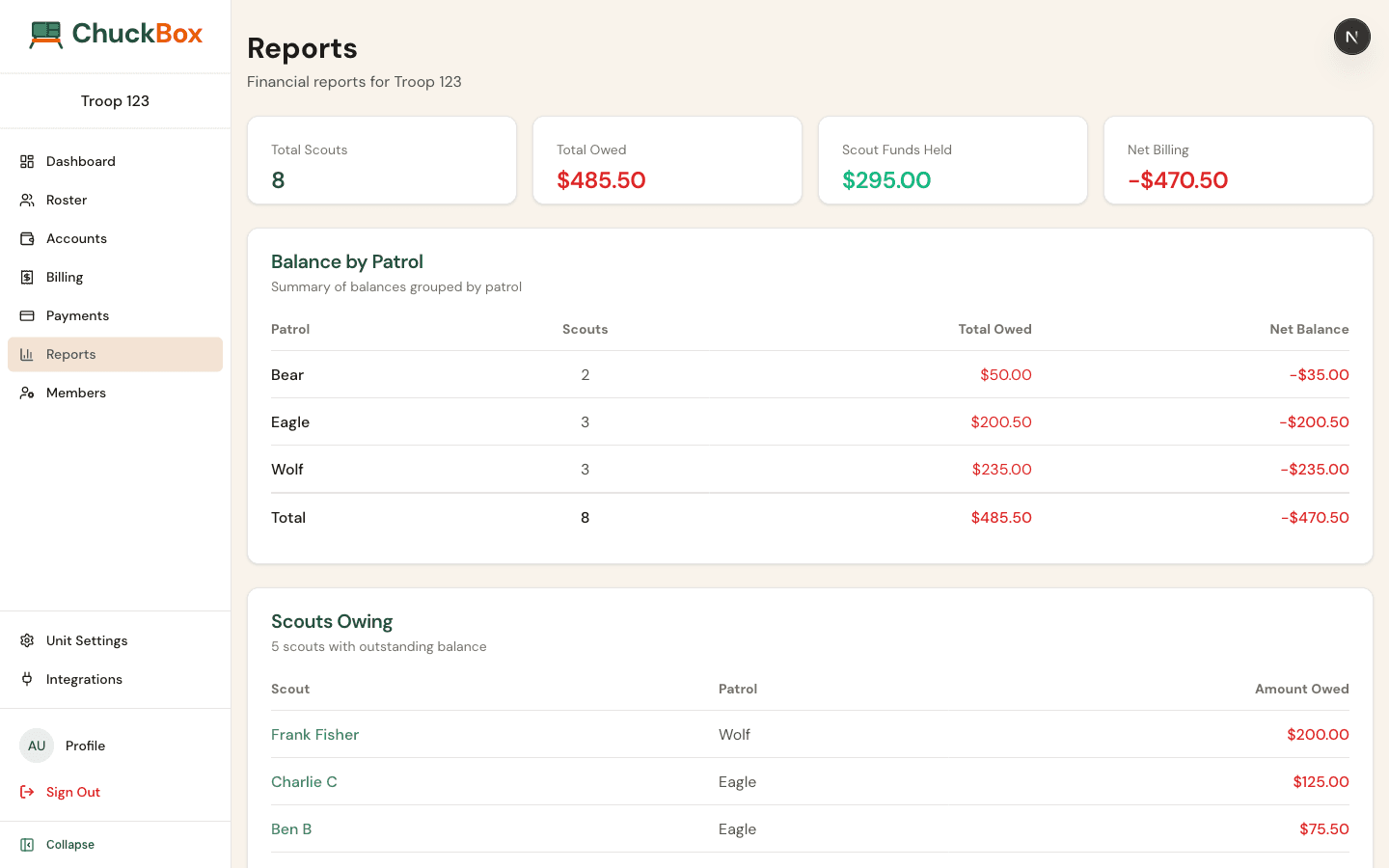This screenshot has height=868, width=1389.
Task: Open the user avatar menu top right
Action: pos(1351,37)
